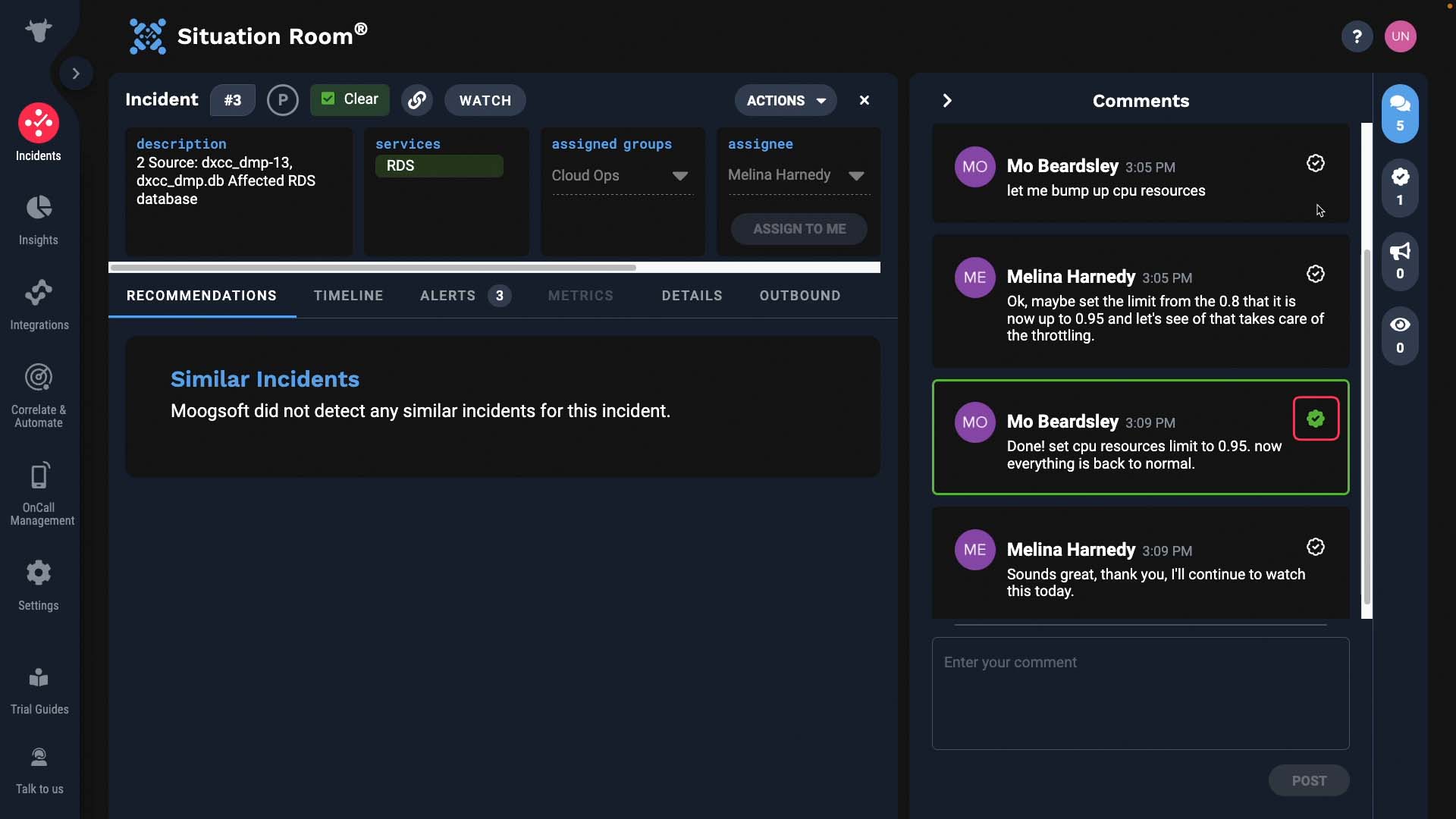The image size is (1456, 819).
Task: Click the Similar Incidents heading
Action: pyautogui.click(x=265, y=379)
